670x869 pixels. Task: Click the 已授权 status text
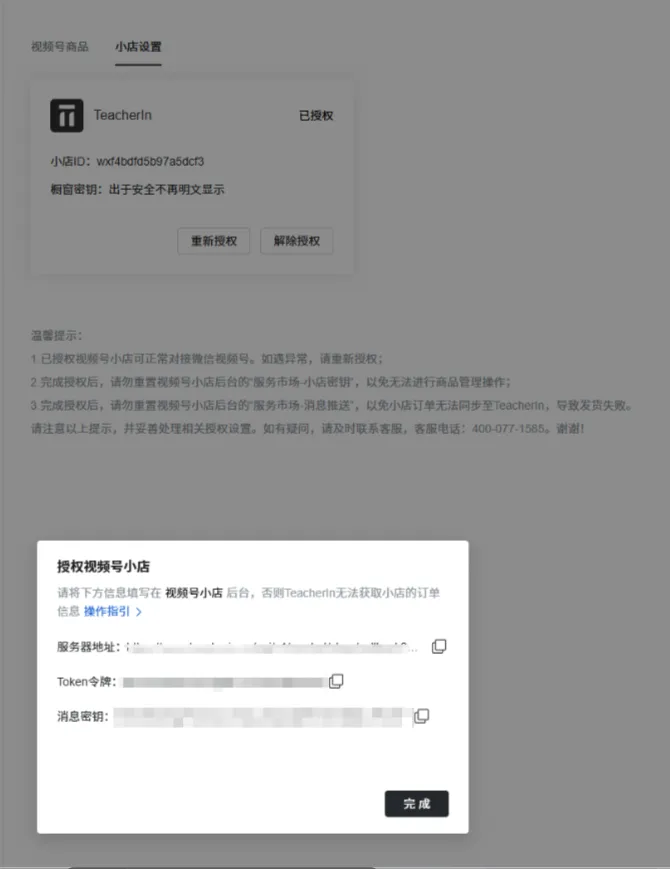(x=316, y=115)
